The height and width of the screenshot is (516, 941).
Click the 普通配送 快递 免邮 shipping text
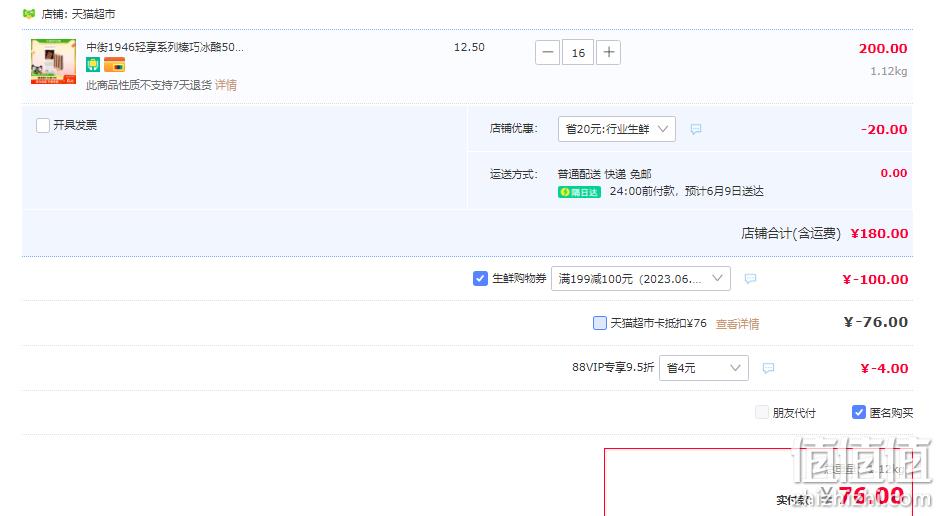point(604,174)
